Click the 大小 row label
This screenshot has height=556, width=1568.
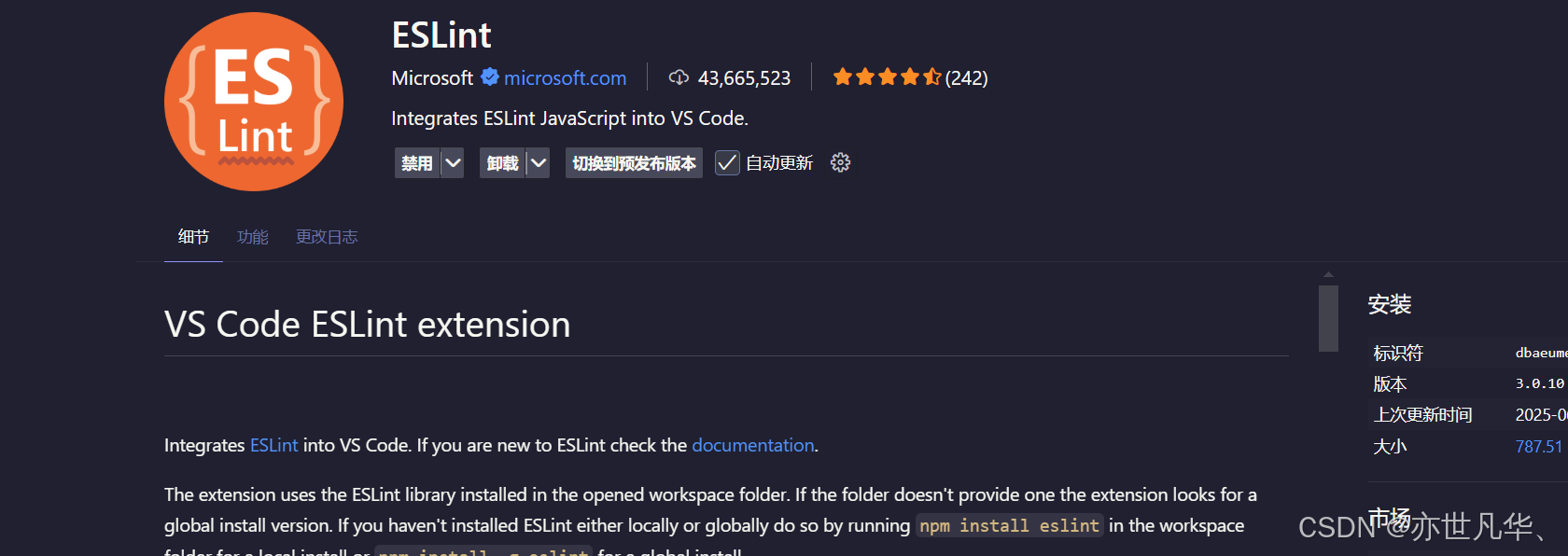[x=1390, y=447]
